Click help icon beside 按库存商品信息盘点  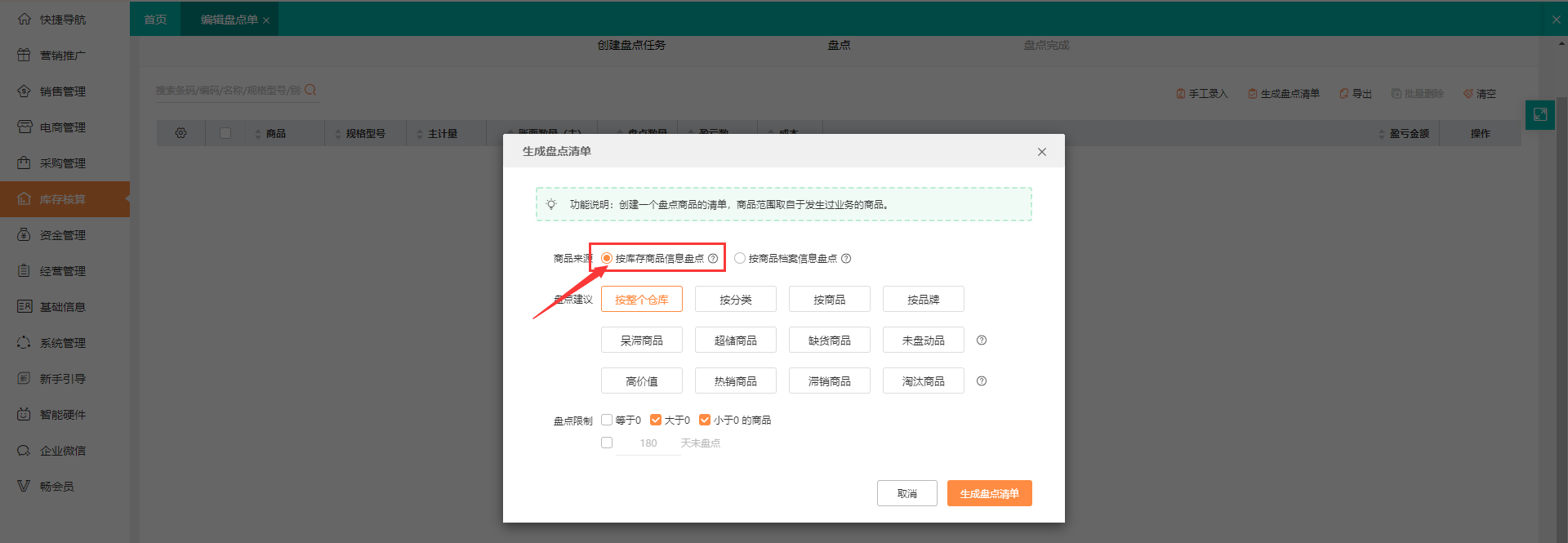pyautogui.click(x=713, y=259)
